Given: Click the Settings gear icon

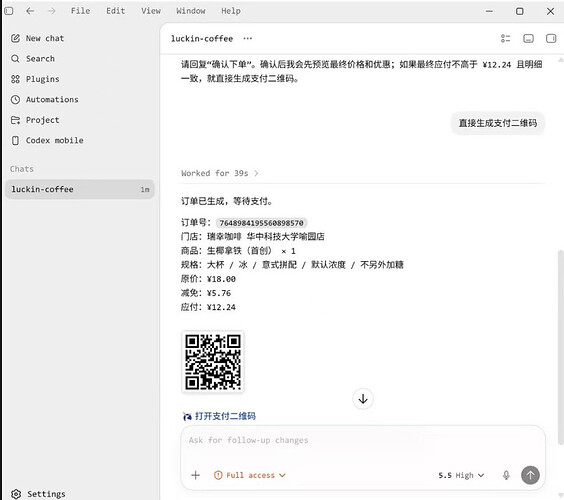Looking at the screenshot, I should [x=15, y=494].
